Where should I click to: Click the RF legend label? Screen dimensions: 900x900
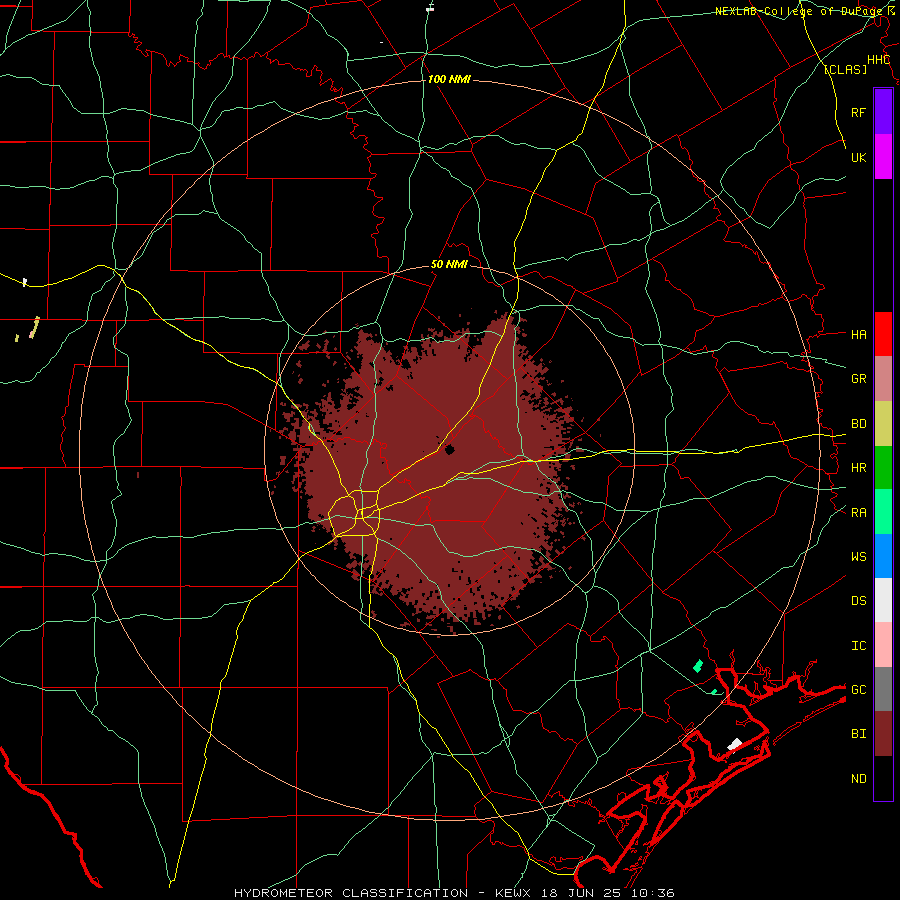[x=858, y=112]
